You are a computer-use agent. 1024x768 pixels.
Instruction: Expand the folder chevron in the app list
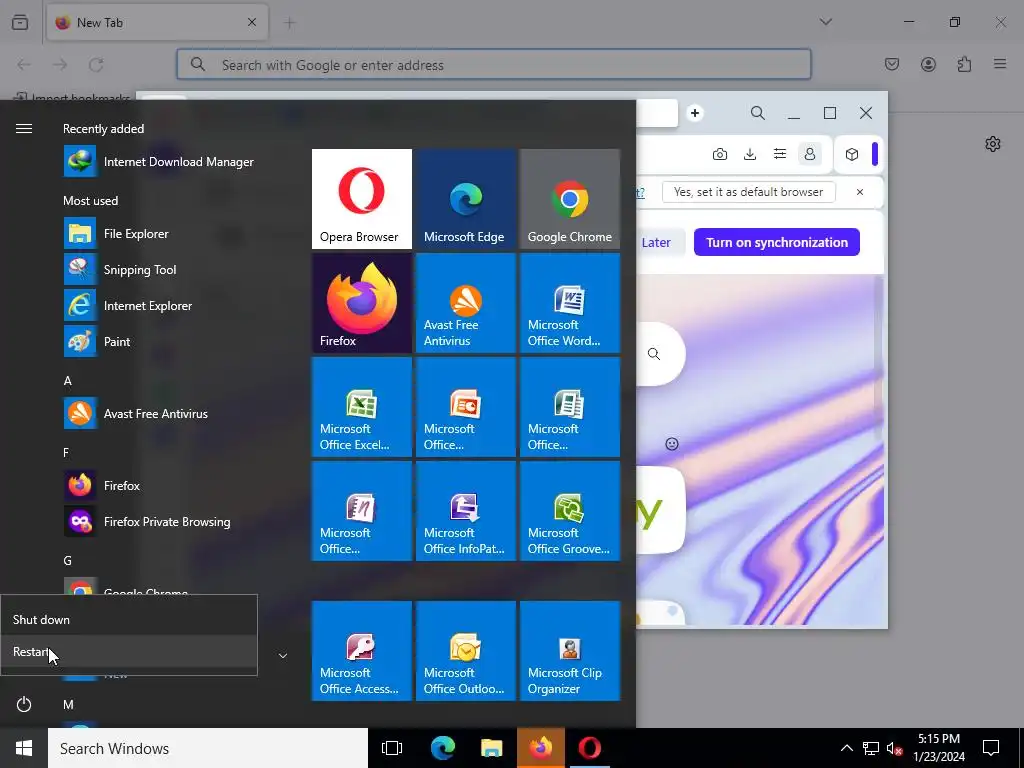point(283,656)
